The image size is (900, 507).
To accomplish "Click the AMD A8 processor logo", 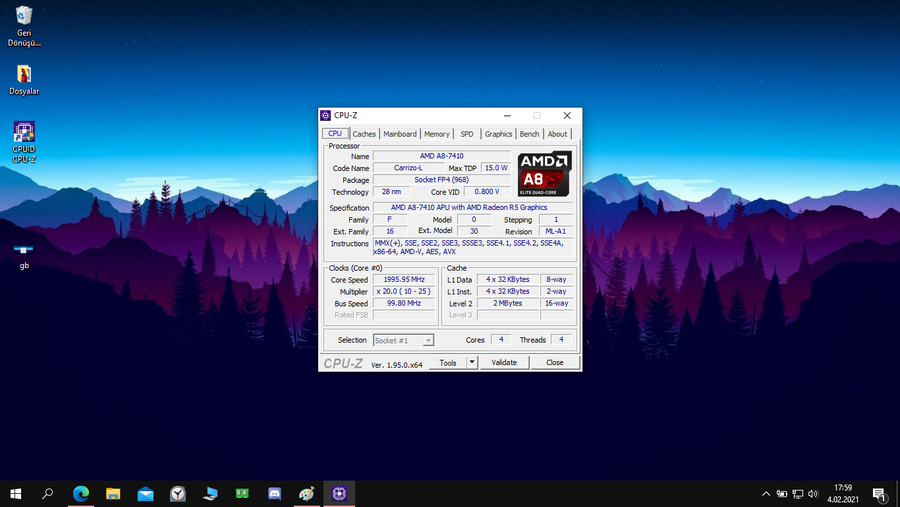I will coord(544,174).
